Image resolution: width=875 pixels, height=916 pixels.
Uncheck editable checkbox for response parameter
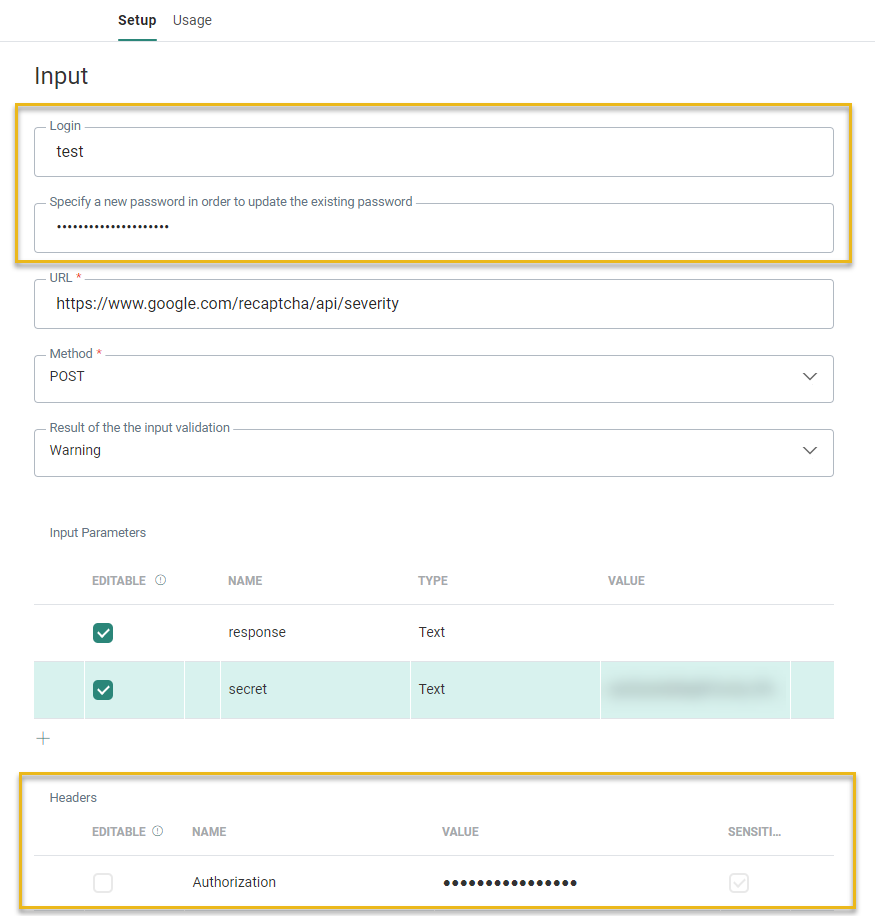pos(103,633)
